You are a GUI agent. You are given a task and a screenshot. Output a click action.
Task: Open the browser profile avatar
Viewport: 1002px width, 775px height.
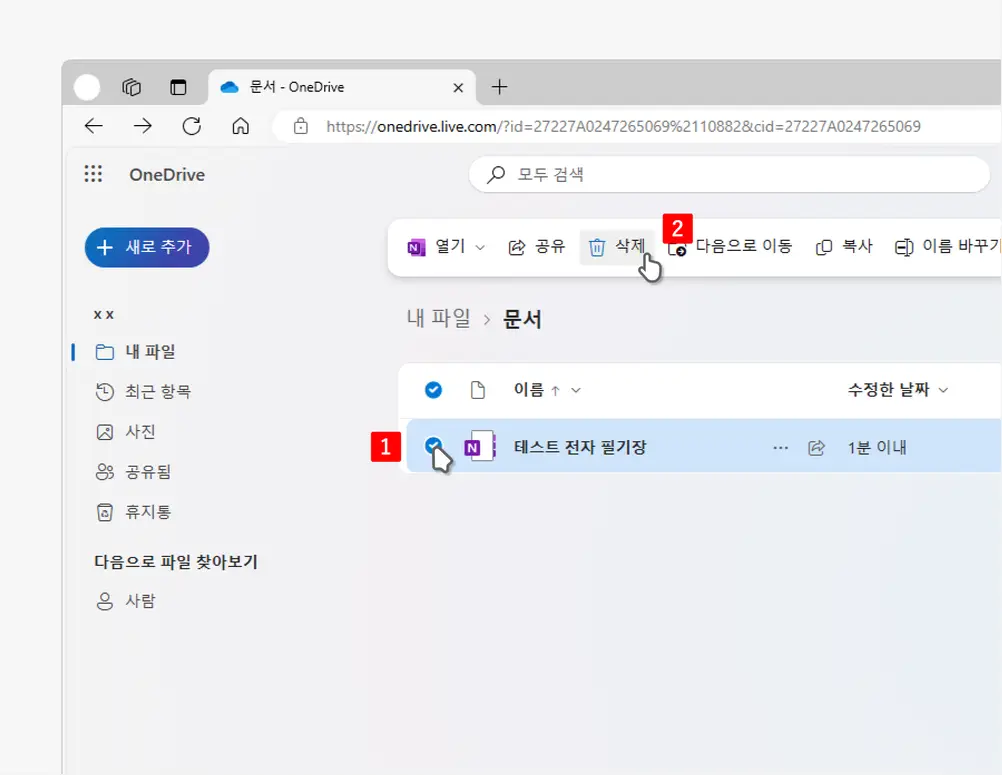point(87,87)
